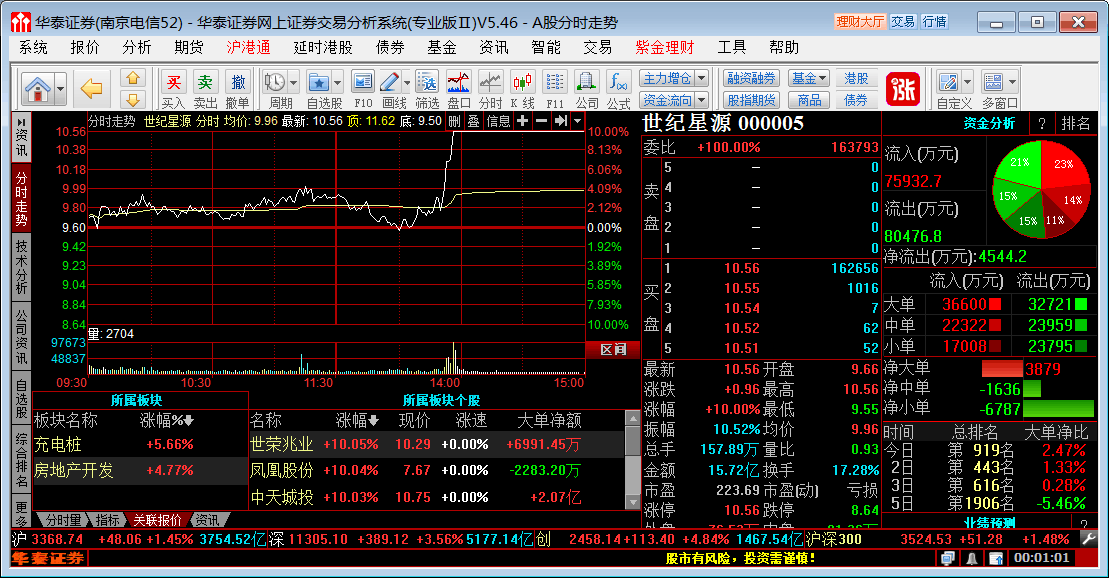This screenshot has height=578, width=1109.
Task: Open the 系统 menu
Action: click(x=33, y=47)
